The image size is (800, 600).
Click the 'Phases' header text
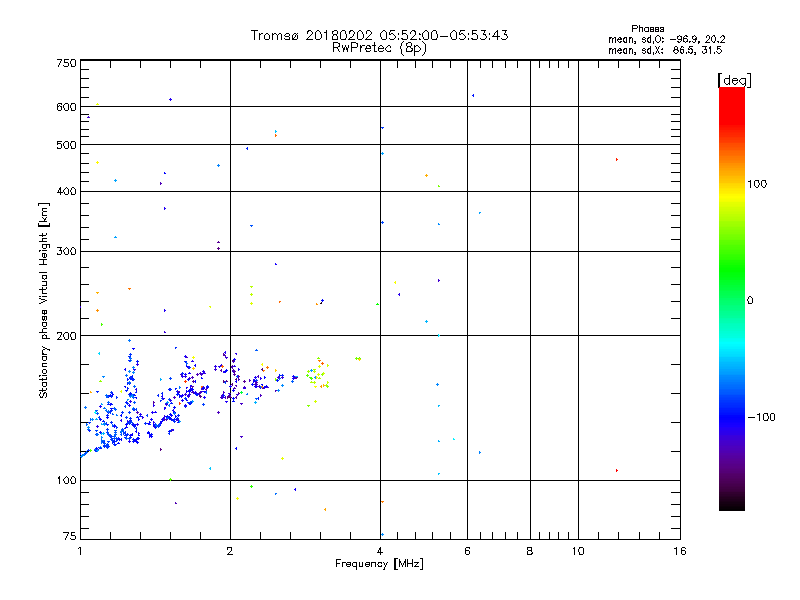point(647,29)
